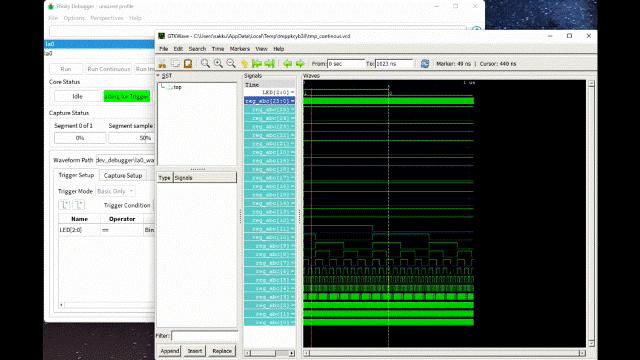Click the Copy icon in GTKWave toolbar

[175, 64]
